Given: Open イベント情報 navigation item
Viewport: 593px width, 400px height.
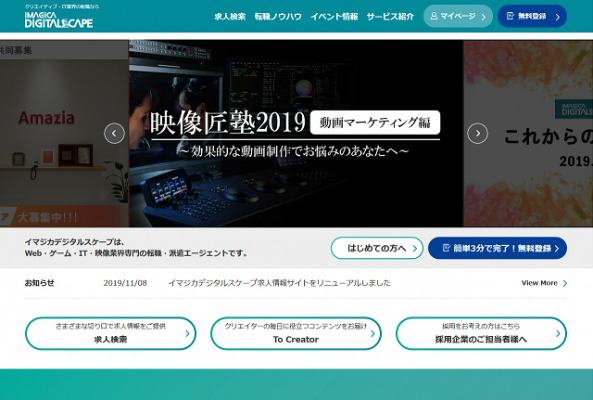Looking at the screenshot, I should coord(334,16).
